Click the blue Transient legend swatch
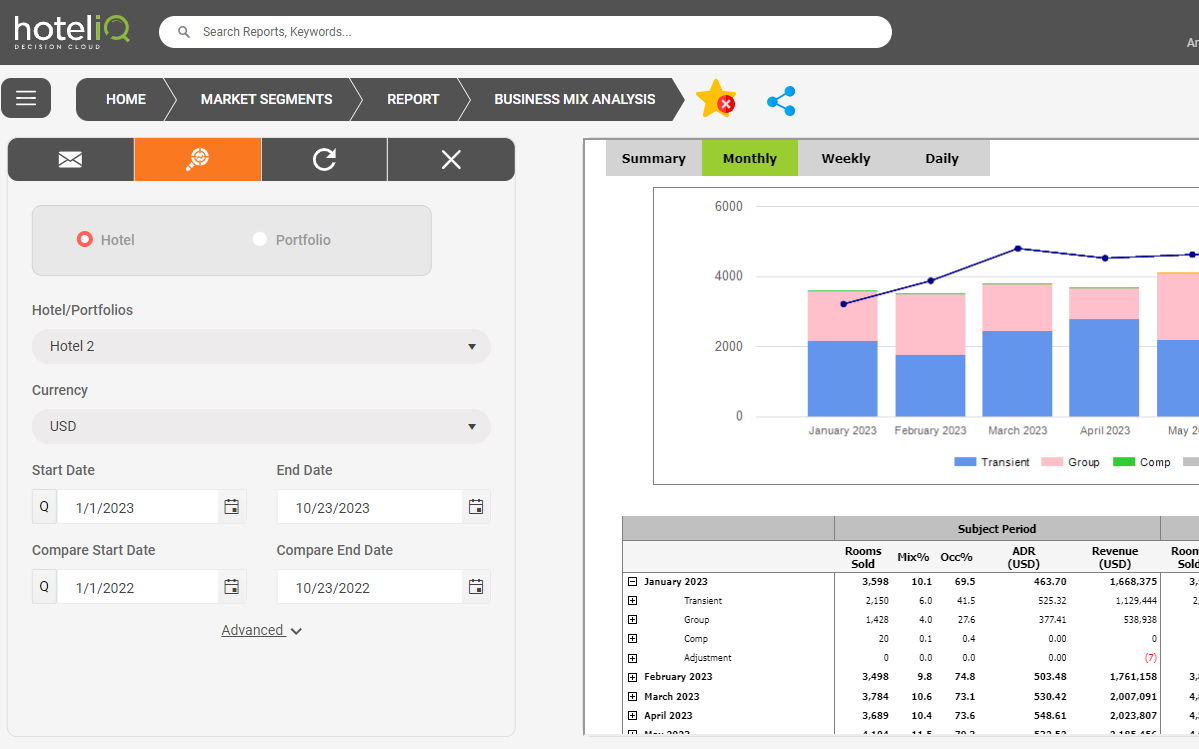 click(x=965, y=462)
